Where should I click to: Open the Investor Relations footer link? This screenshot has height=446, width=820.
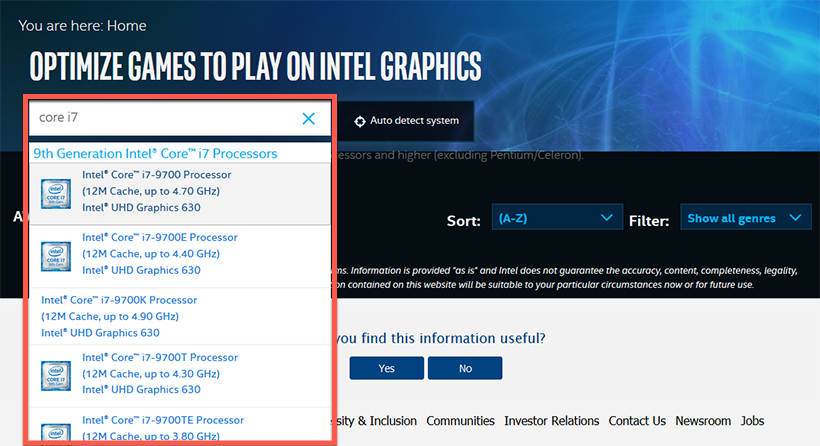pyautogui.click(x=551, y=421)
